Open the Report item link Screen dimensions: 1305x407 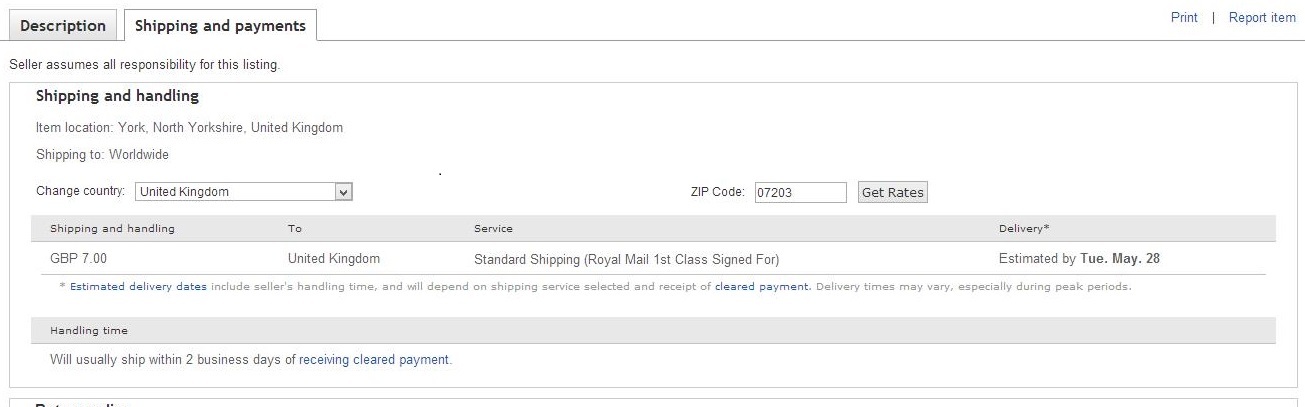[x=1262, y=18]
